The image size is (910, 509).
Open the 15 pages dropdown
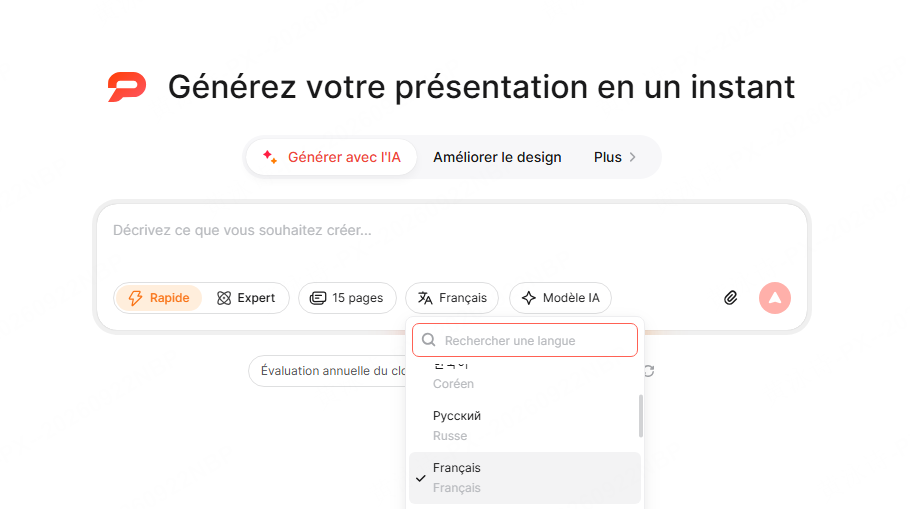(347, 298)
